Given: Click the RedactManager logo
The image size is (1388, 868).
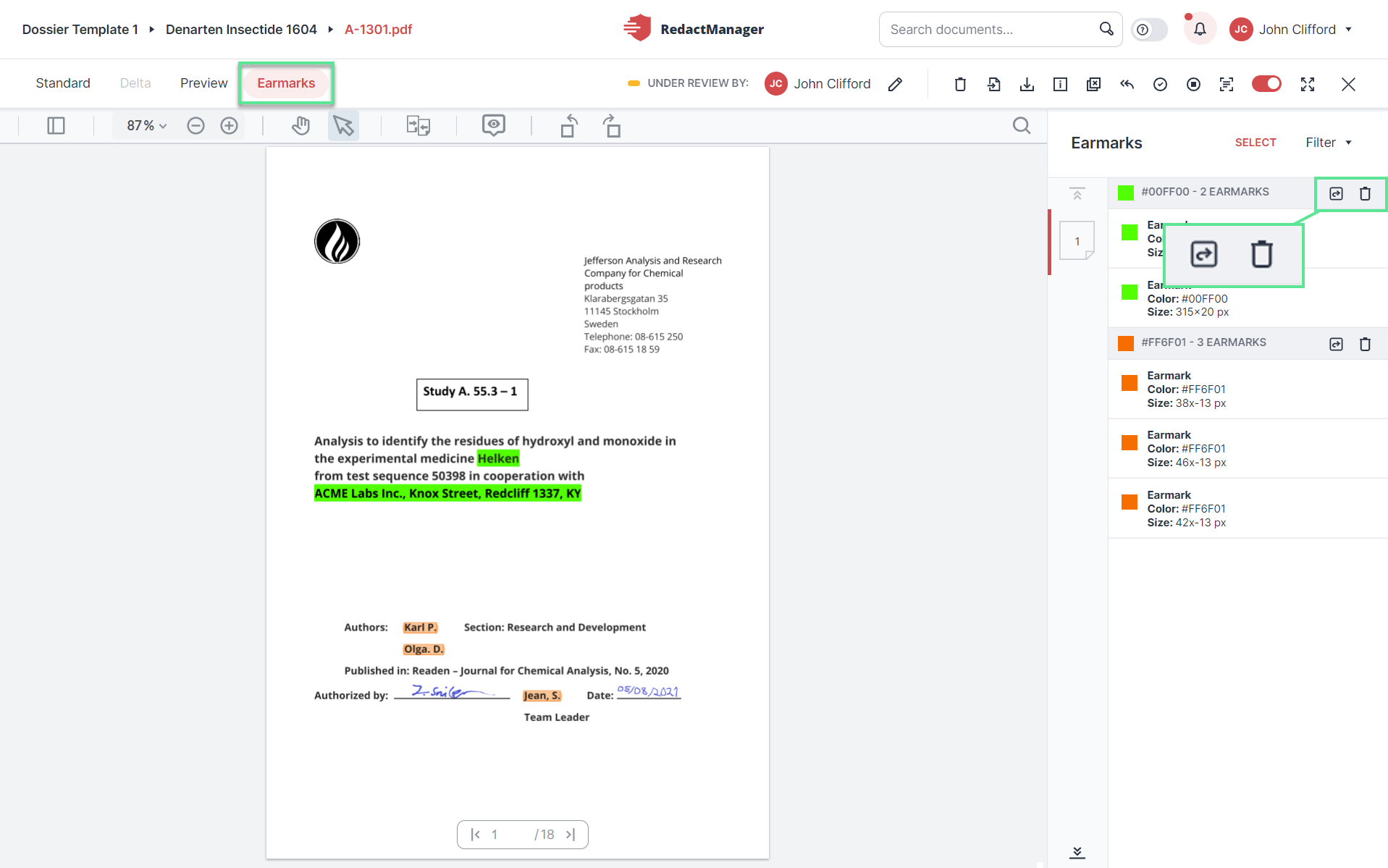Looking at the screenshot, I should coord(693,29).
